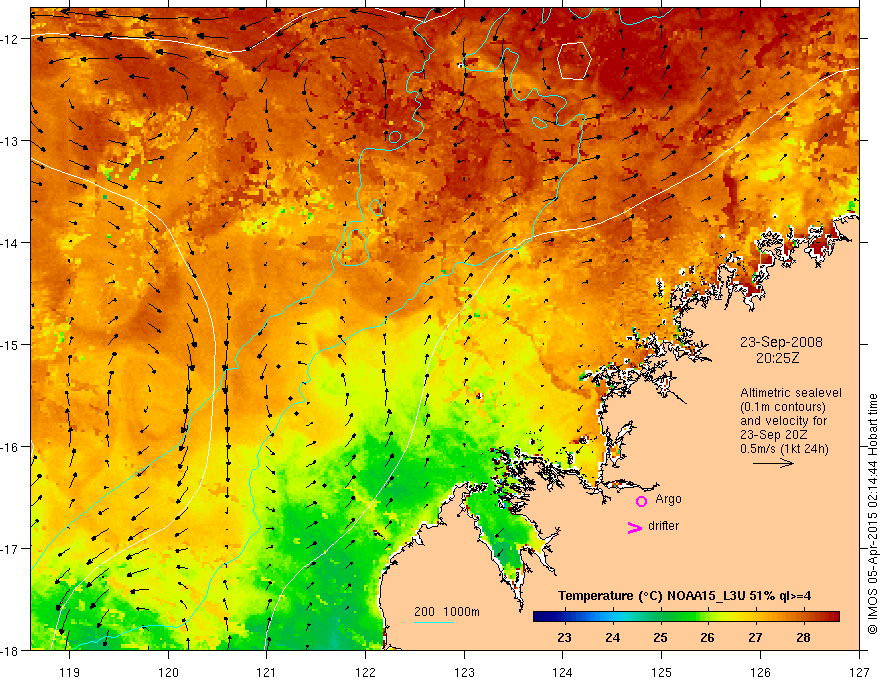Image resolution: width=880 pixels, height=680 pixels.
Task: Click the latitude -18 axis label
Action: [11, 650]
